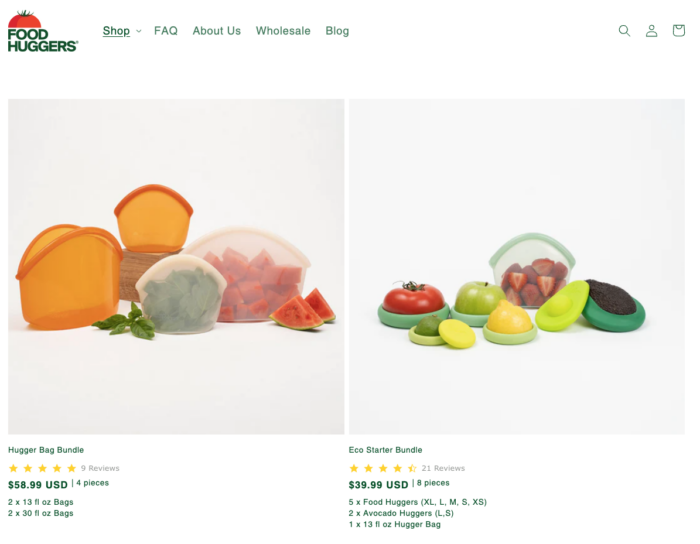Click the Food Huggers tomato logo
The height and width of the screenshot is (544, 700).
43,31
